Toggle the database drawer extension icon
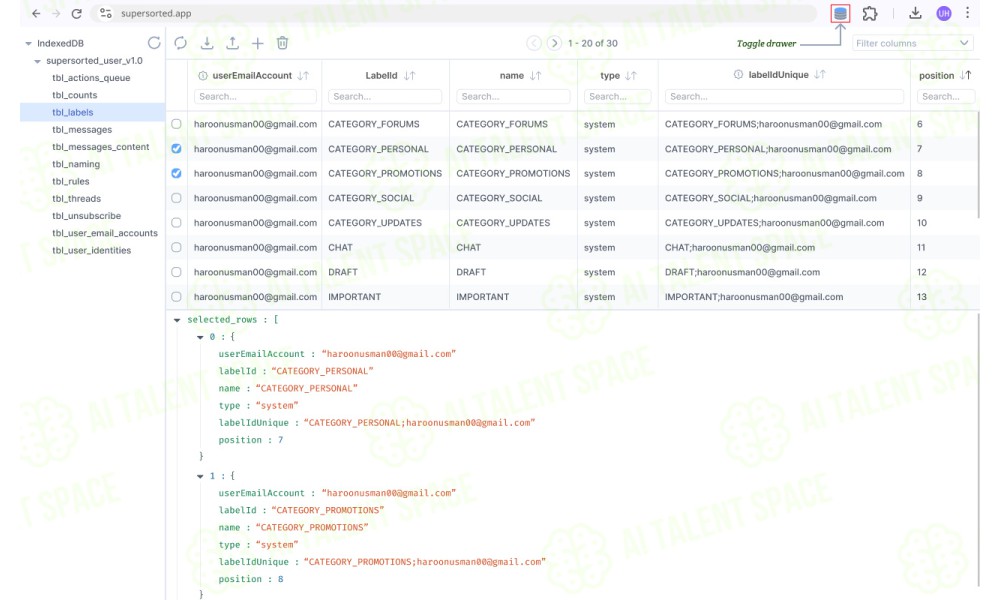 [x=840, y=13]
